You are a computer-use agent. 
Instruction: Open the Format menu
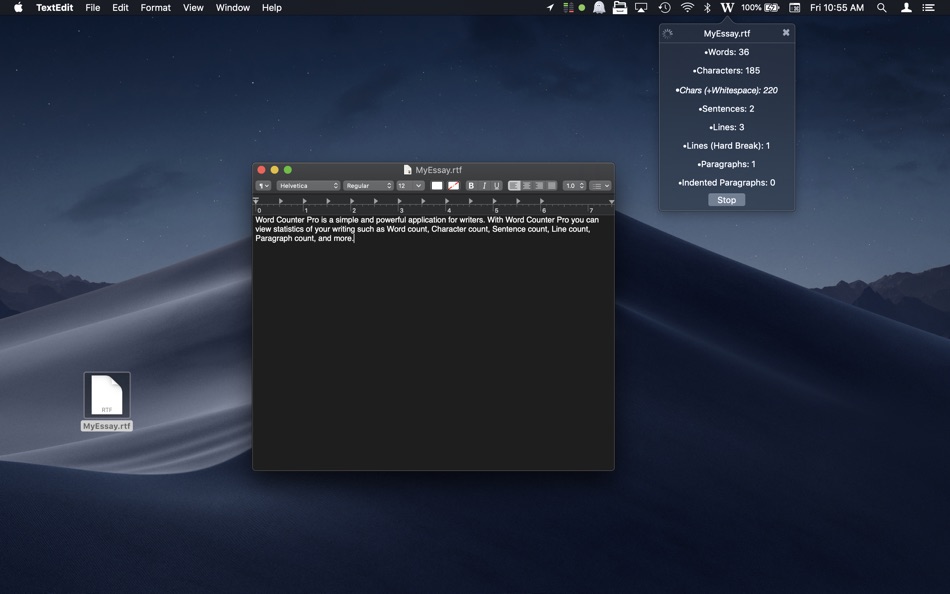(x=155, y=7)
